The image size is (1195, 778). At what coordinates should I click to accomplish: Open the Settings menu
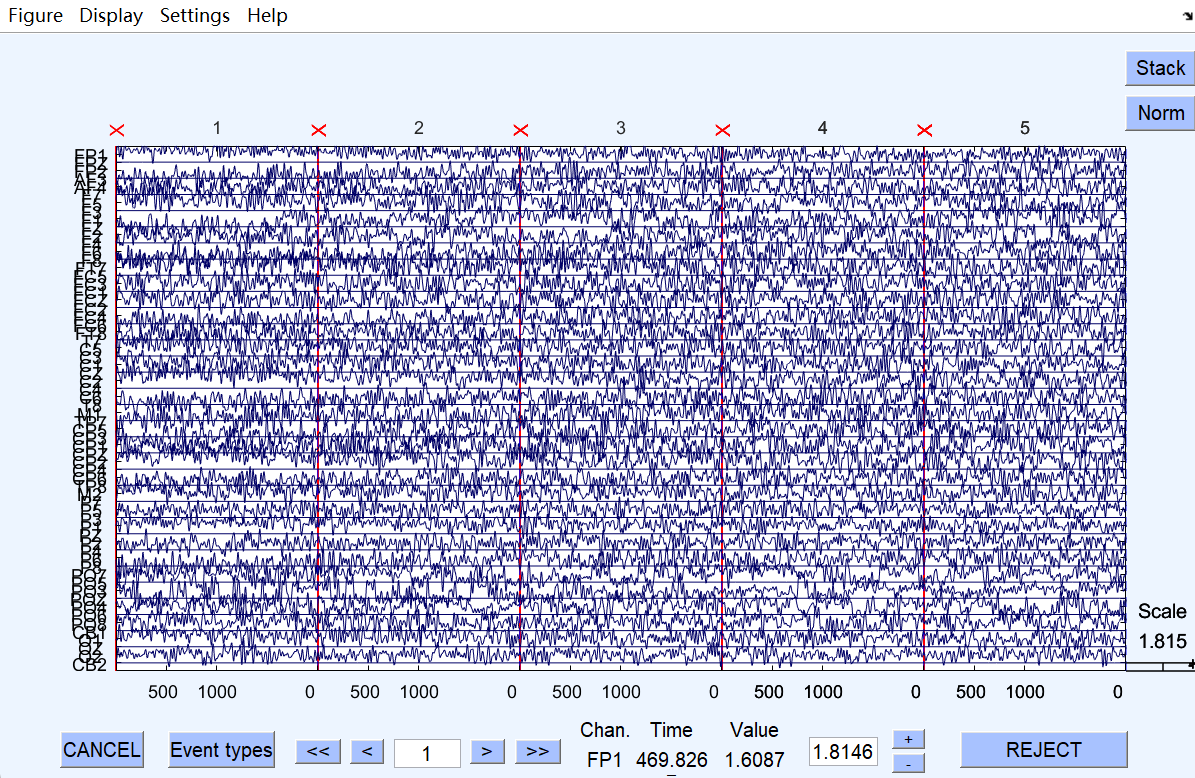[x=194, y=15]
